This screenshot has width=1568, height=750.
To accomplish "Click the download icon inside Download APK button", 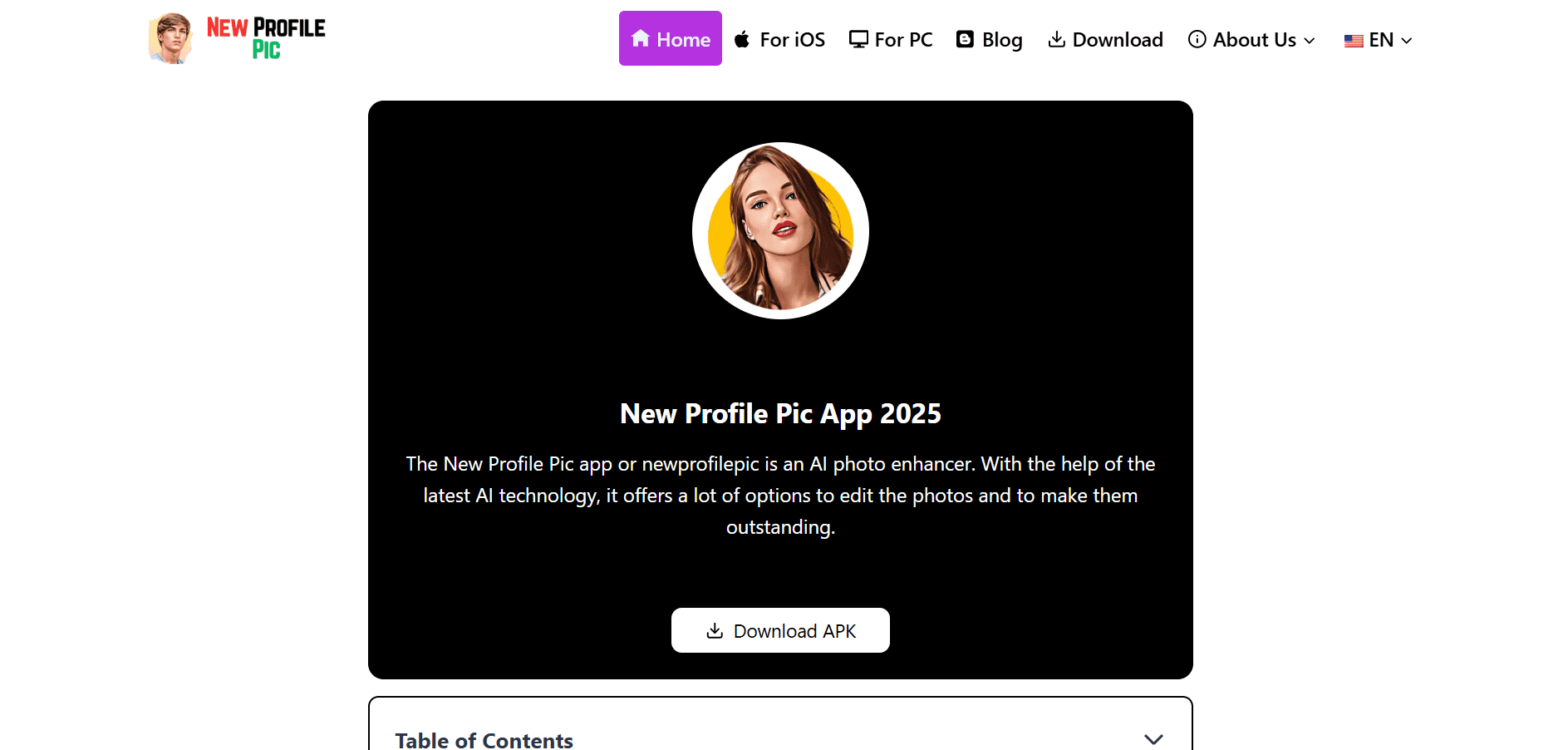I will point(715,631).
